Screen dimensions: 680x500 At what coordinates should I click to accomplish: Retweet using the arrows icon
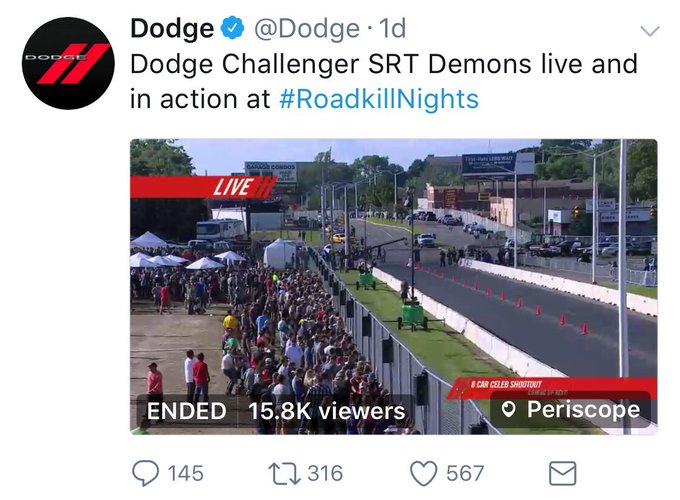click(x=284, y=473)
